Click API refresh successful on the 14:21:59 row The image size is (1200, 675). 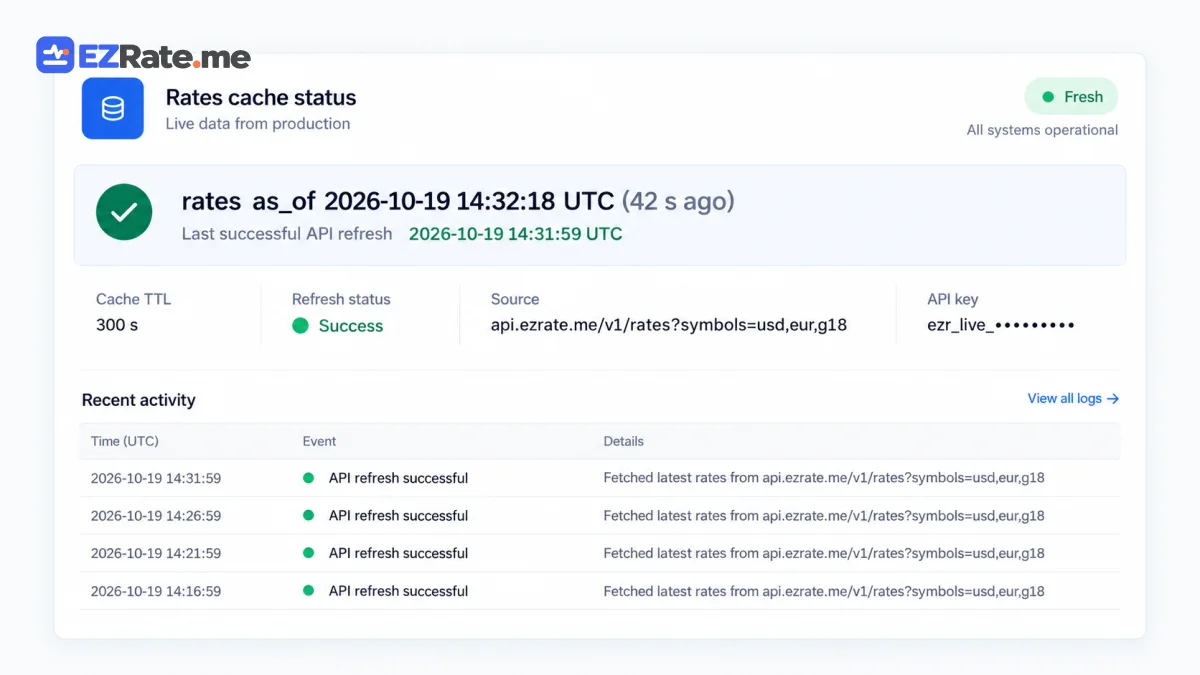[x=398, y=553]
